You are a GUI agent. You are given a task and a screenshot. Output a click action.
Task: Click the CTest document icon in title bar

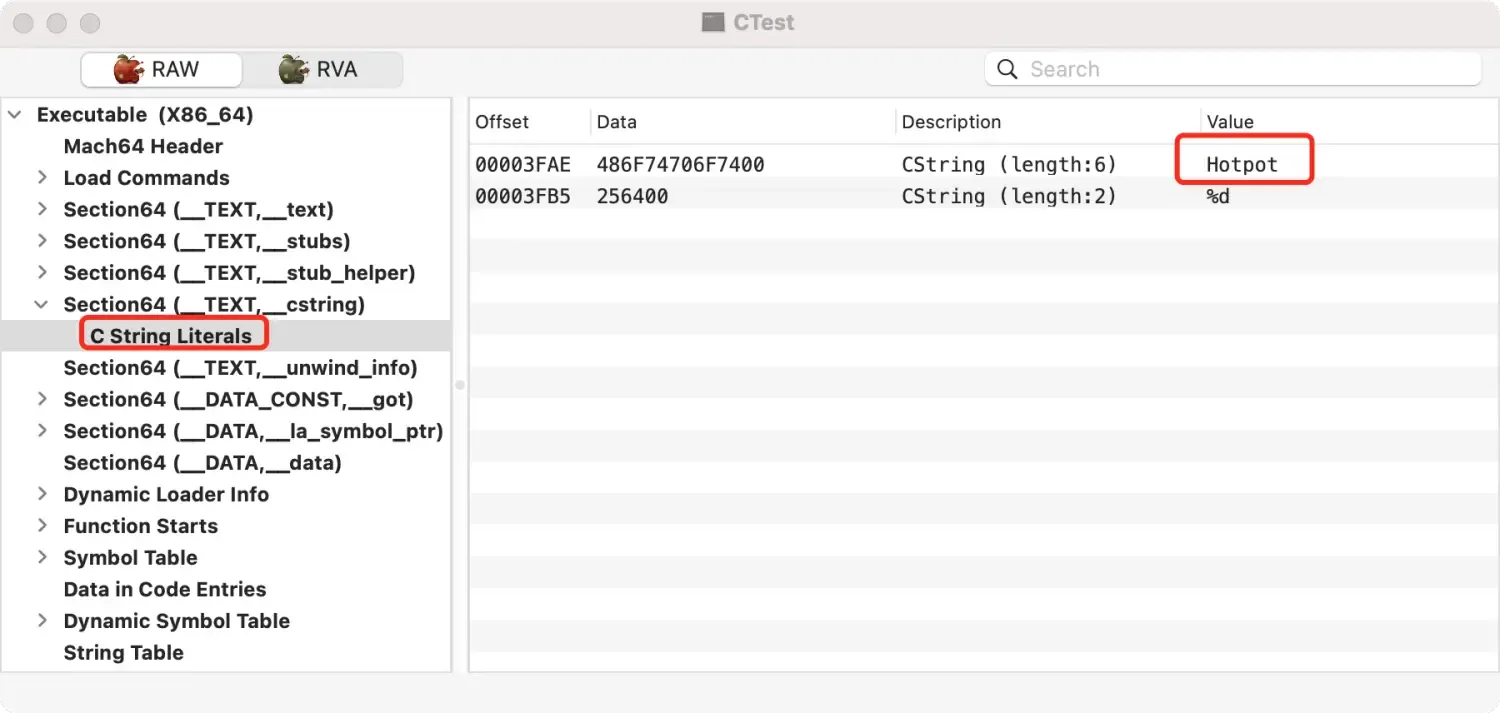pos(713,23)
